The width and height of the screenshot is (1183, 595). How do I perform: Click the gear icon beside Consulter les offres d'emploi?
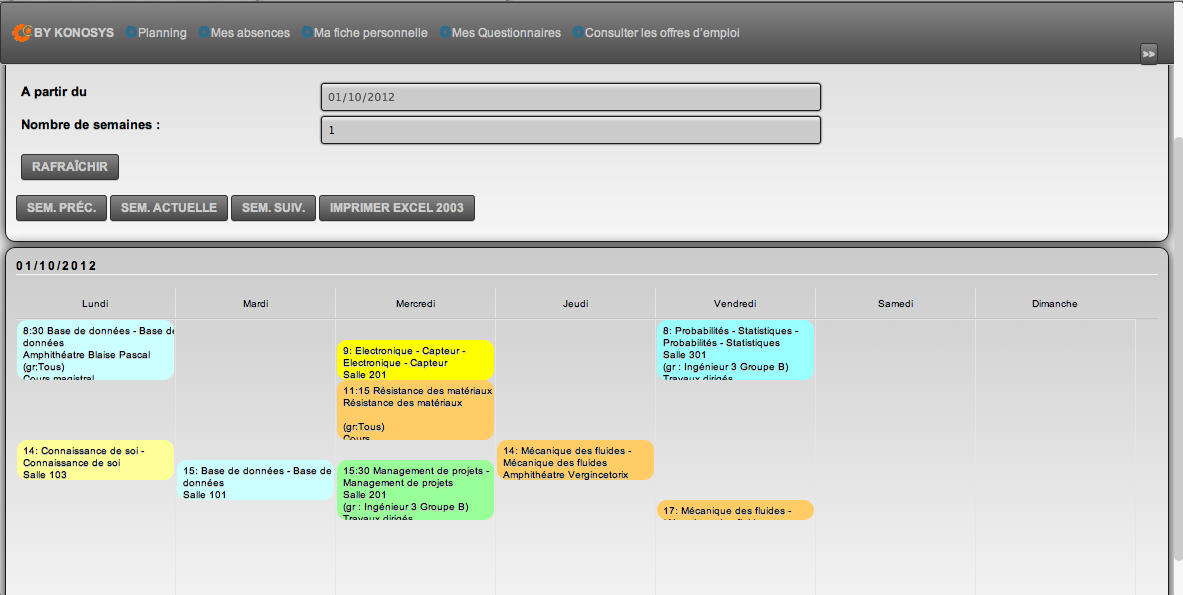[x=578, y=32]
